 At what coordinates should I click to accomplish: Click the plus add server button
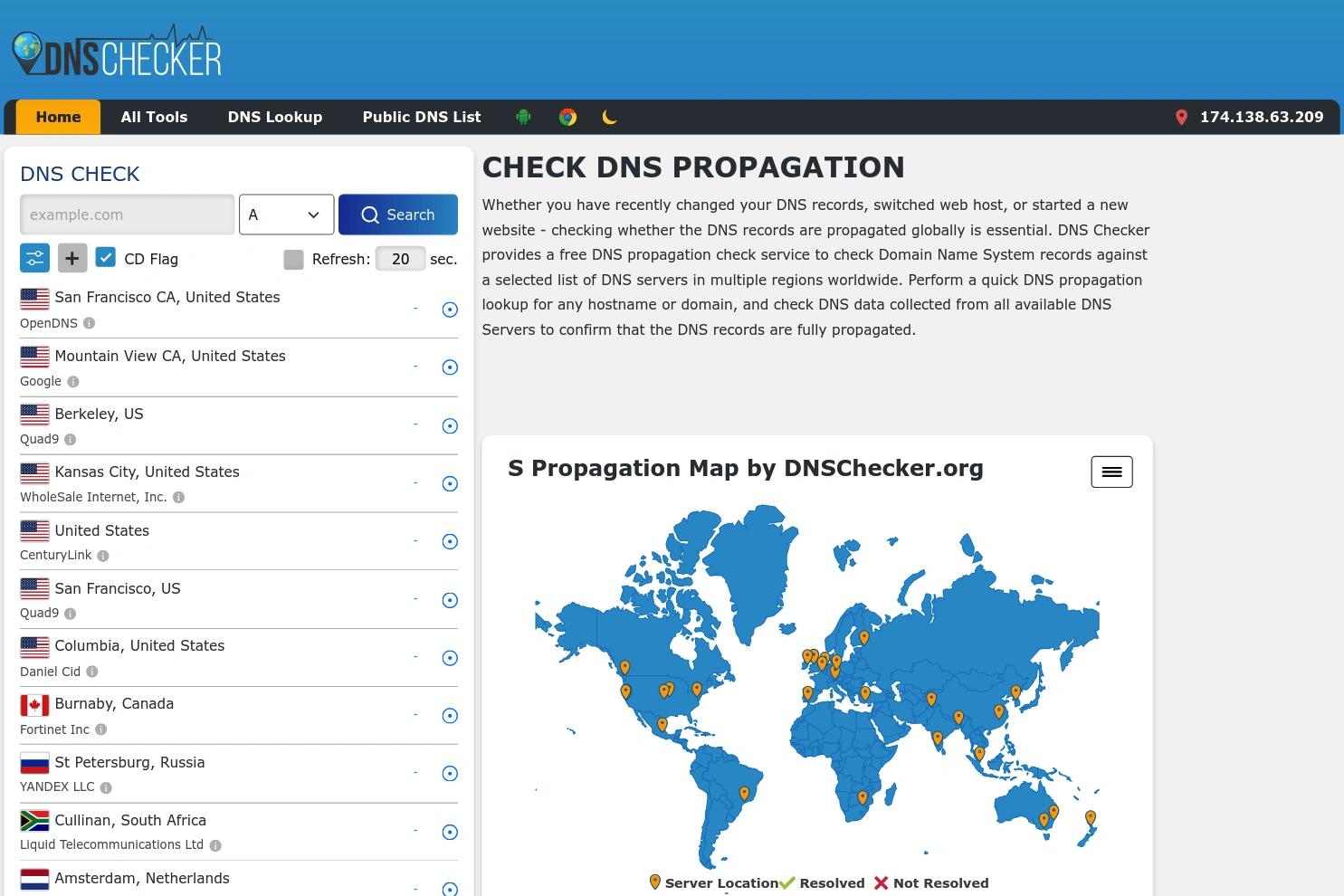(72, 258)
